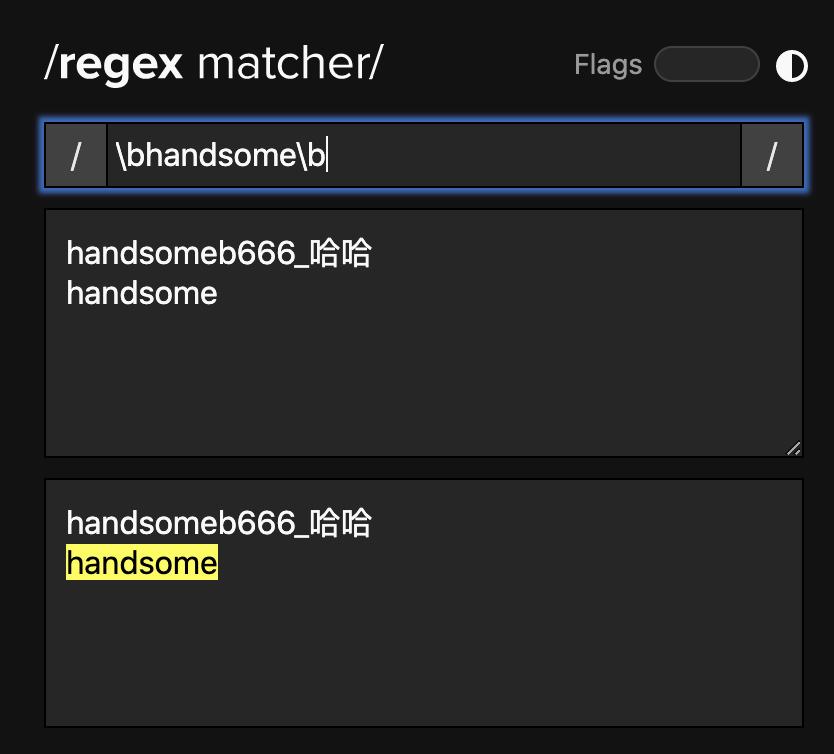Image resolution: width=834 pixels, height=754 pixels.
Task: Click the closing slash delimiter box
Action: pos(772,155)
